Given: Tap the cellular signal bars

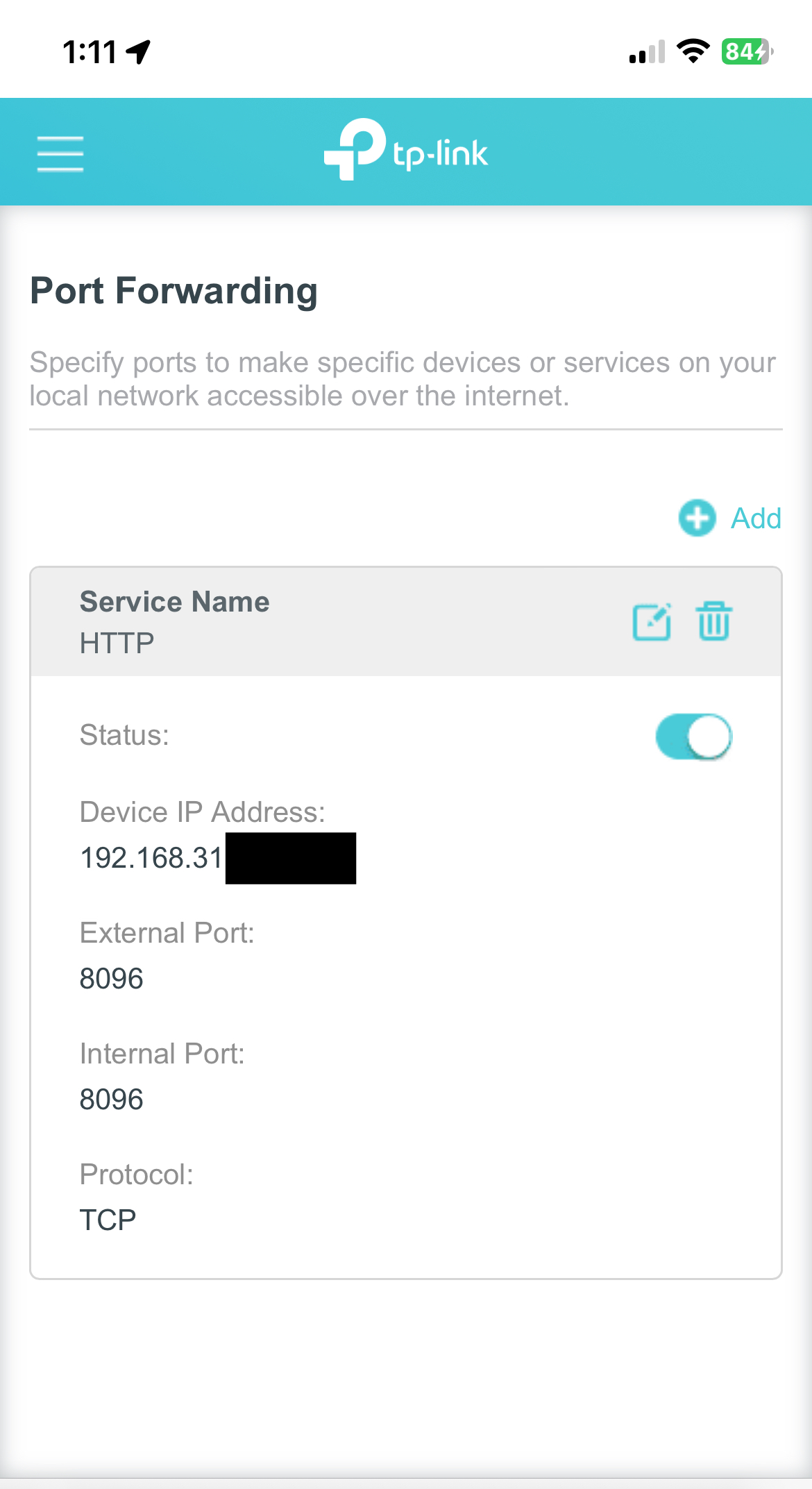Looking at the screenshot, I should pyautogui.click(x=647, y=52).
